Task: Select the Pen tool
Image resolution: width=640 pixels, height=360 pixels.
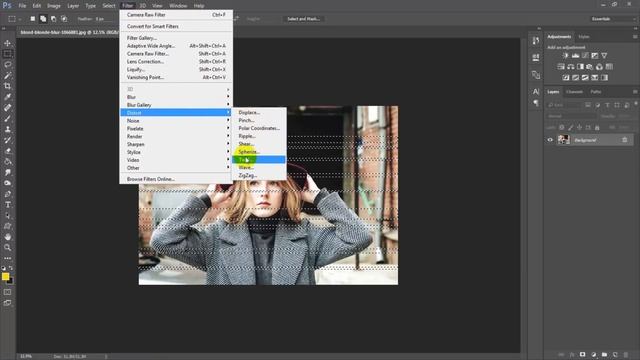Action: 7,194
